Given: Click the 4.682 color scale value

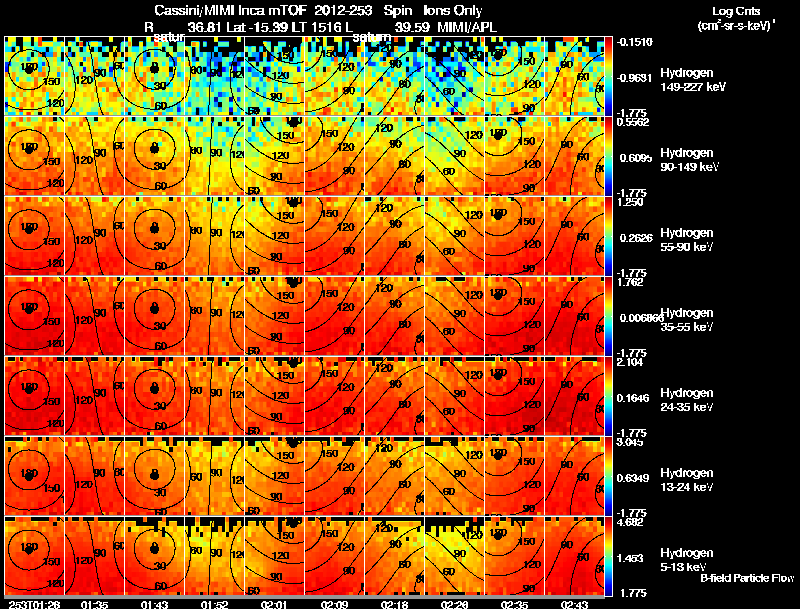Looking at the screenshot, I should click(630, 522).
